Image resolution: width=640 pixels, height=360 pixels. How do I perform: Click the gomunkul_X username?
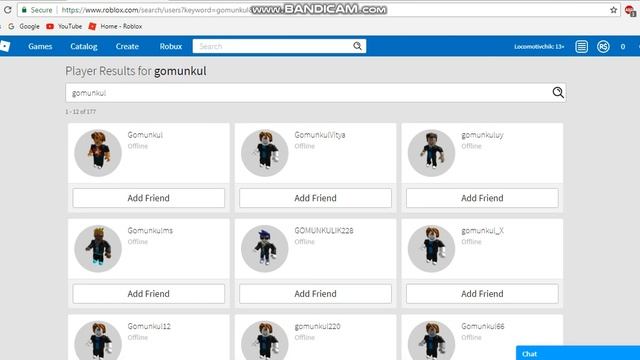point(482,231)
